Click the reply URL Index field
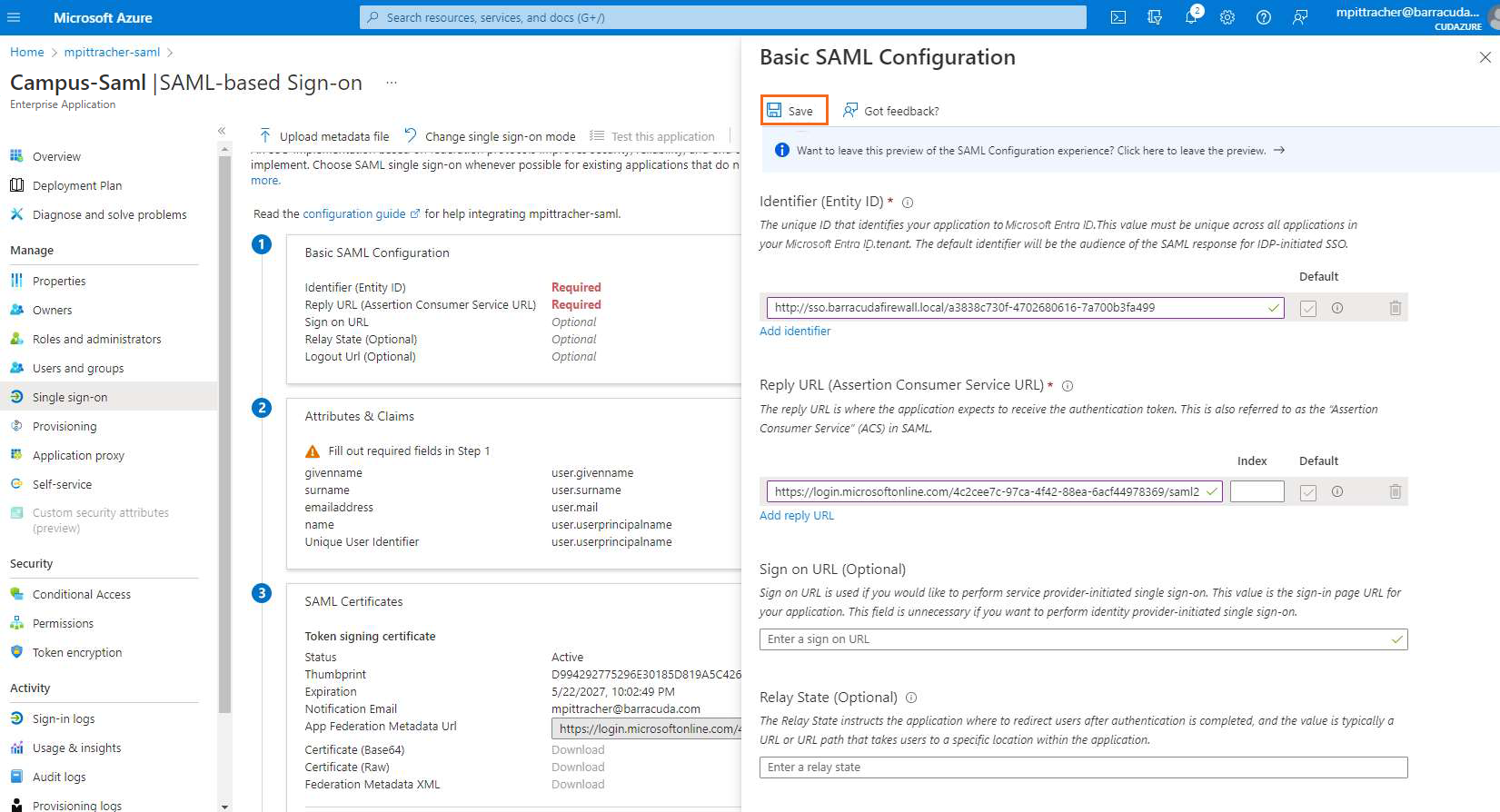 1257,491
